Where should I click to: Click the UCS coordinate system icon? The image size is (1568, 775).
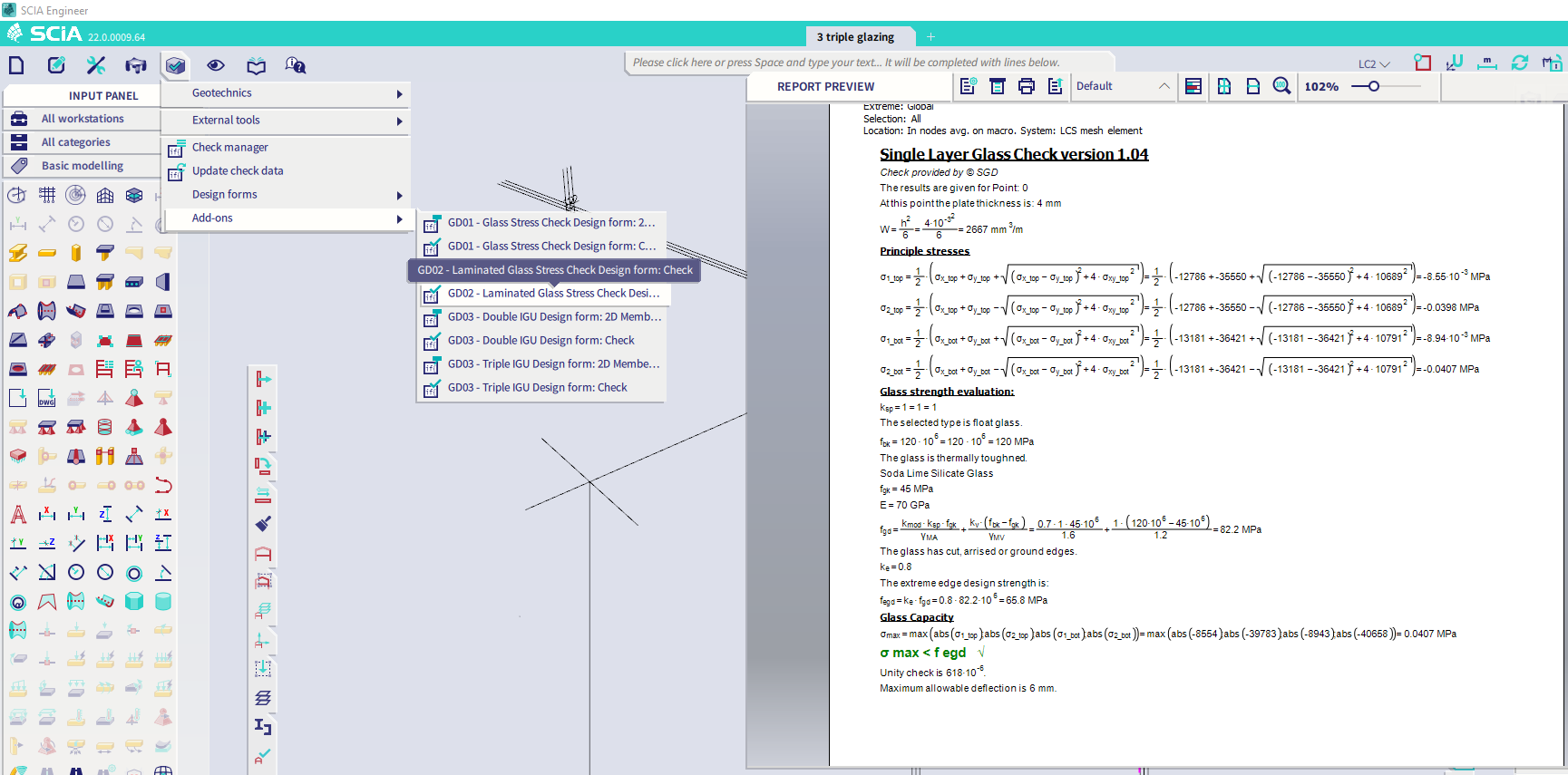coord(1455,63)
